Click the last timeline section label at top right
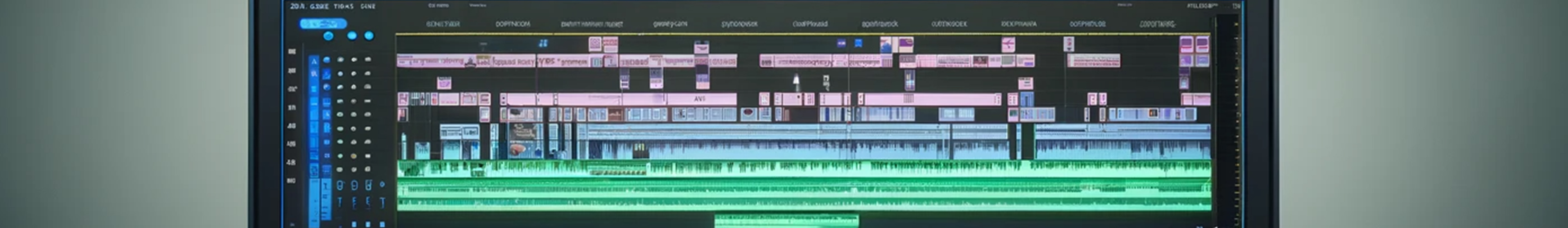The height and width of the screenshot is (228, 1568). point(1157,24)
